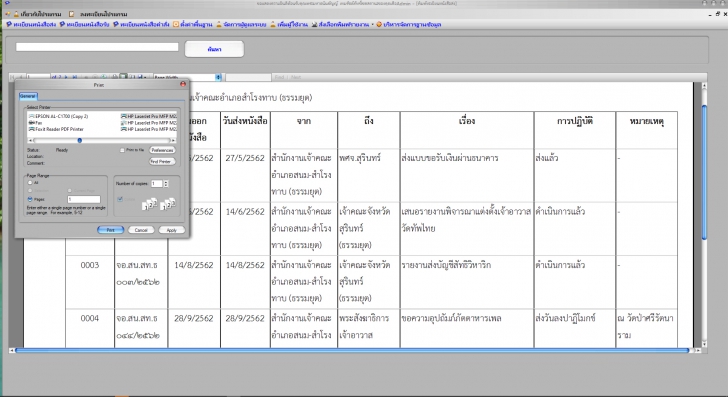Open the บริหารจัดการฐานข้อมูล menu
The image size is (728, 397).
click(x=409, y=24)
